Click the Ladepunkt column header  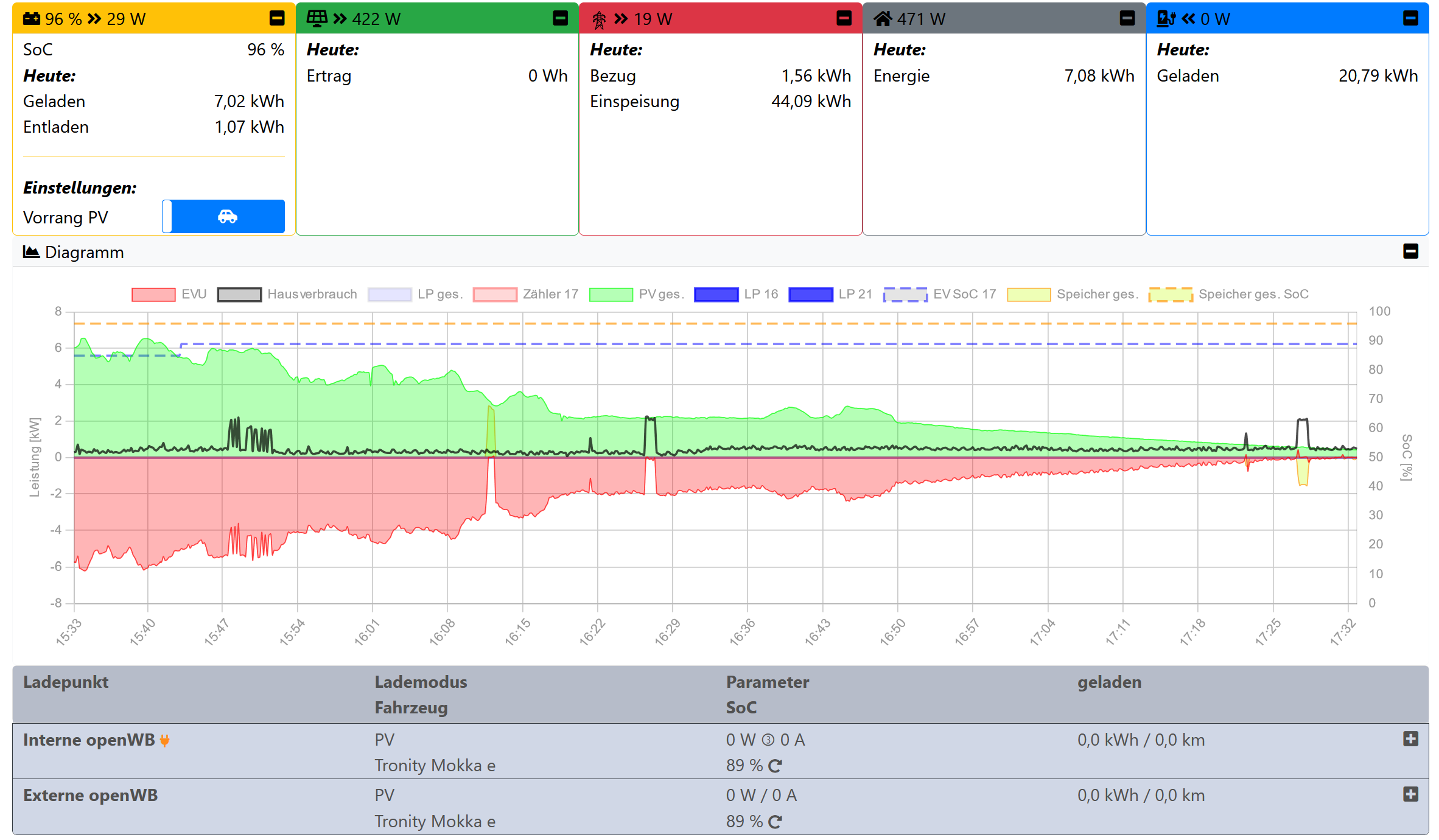coord(66,682)
